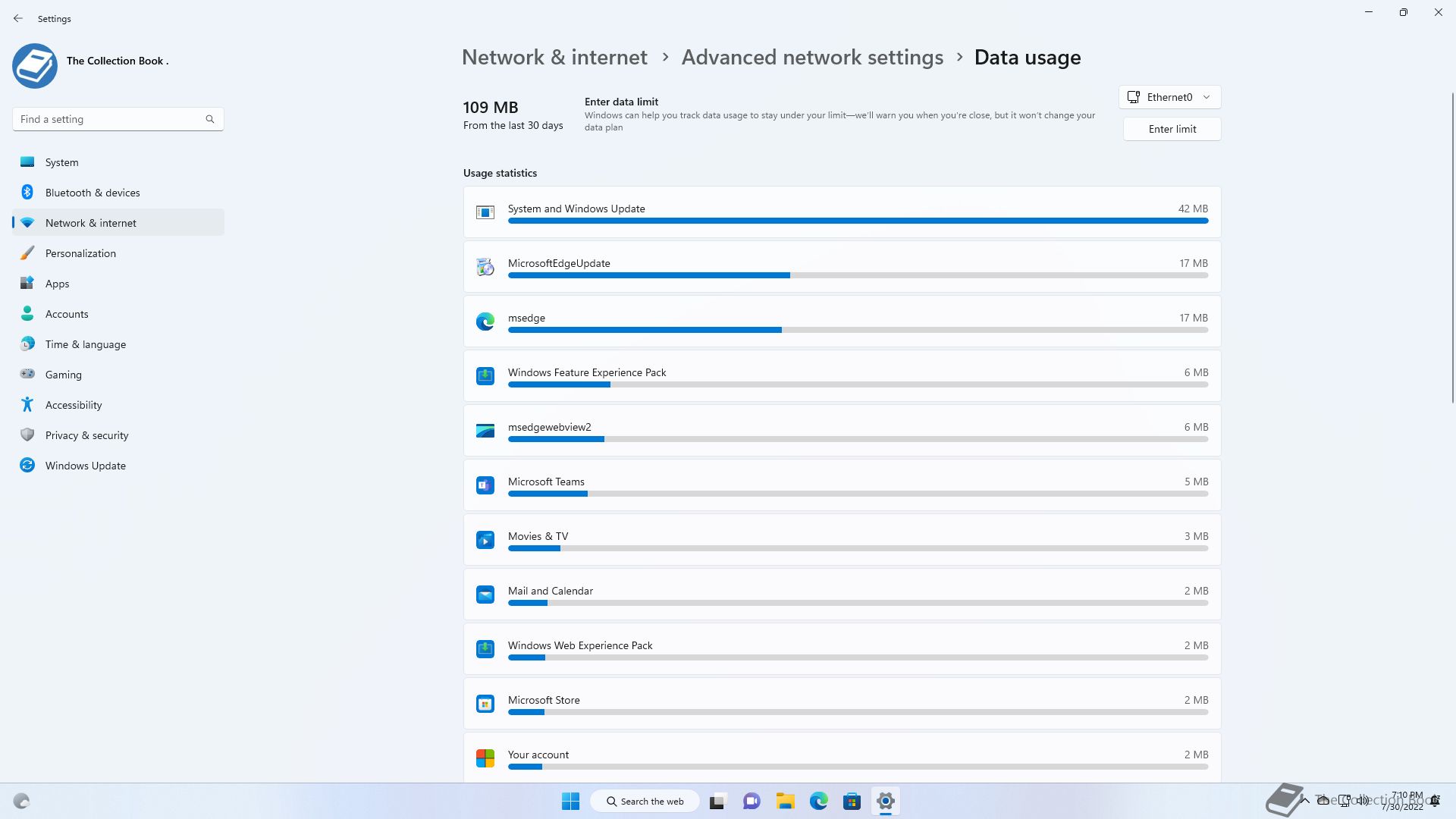The width and height of the screenshot is (1456, 819).
Task: Open File Explorer from the taskbar
Action: point(785,801)
